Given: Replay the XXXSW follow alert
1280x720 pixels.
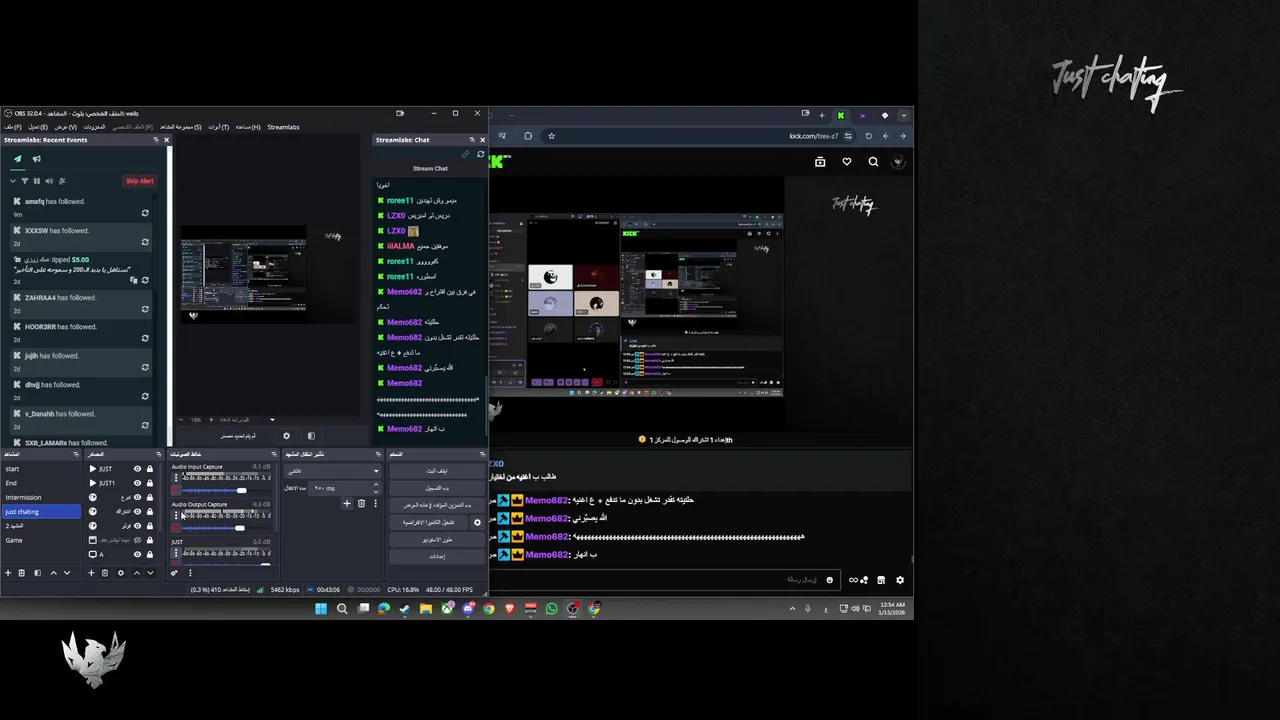Looking at the screenshot, I should [x=145, y=242].
